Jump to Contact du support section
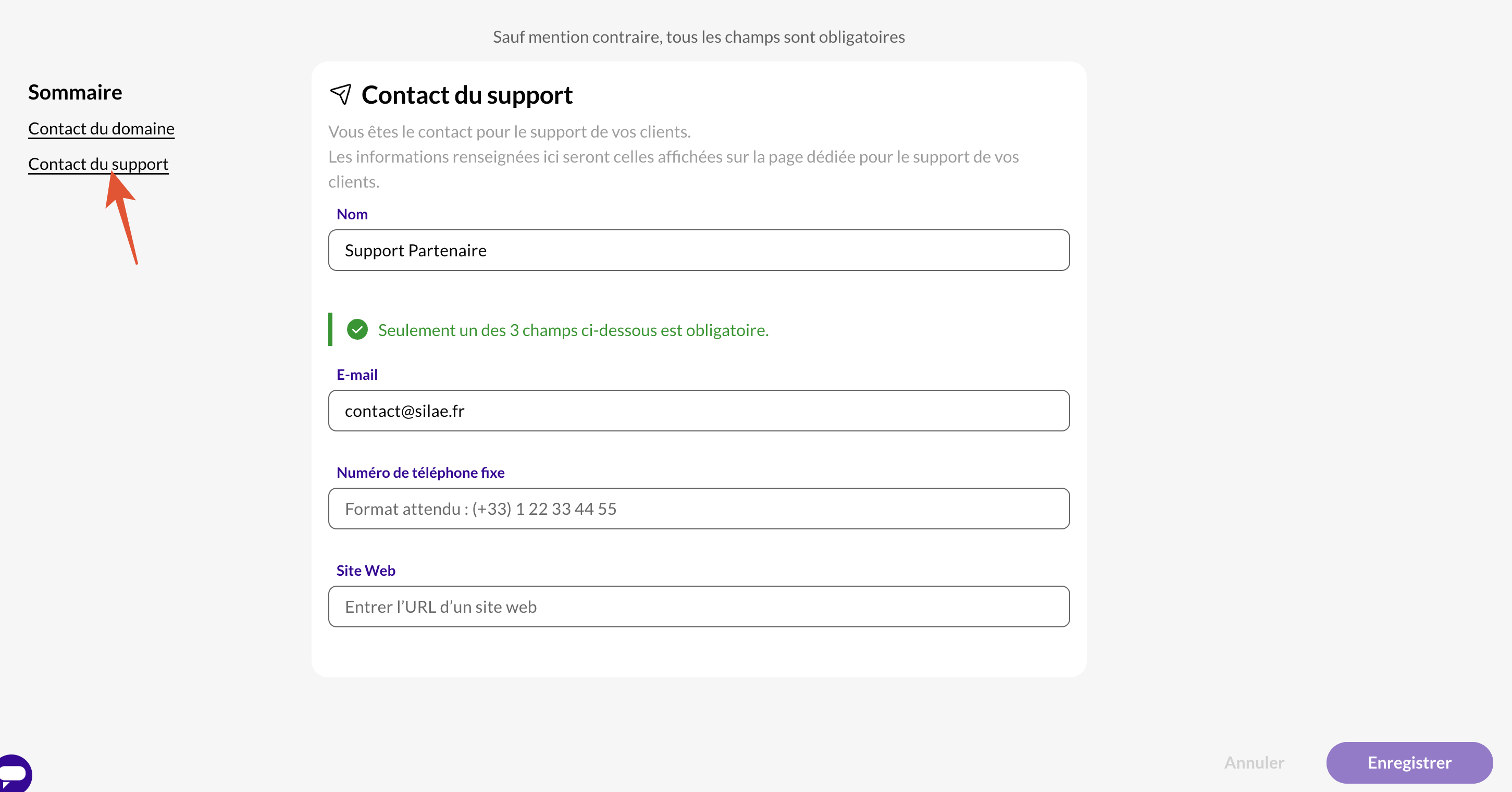This screenshot has width=1512, height=792. pyautogui.click(x=98, y=164)
